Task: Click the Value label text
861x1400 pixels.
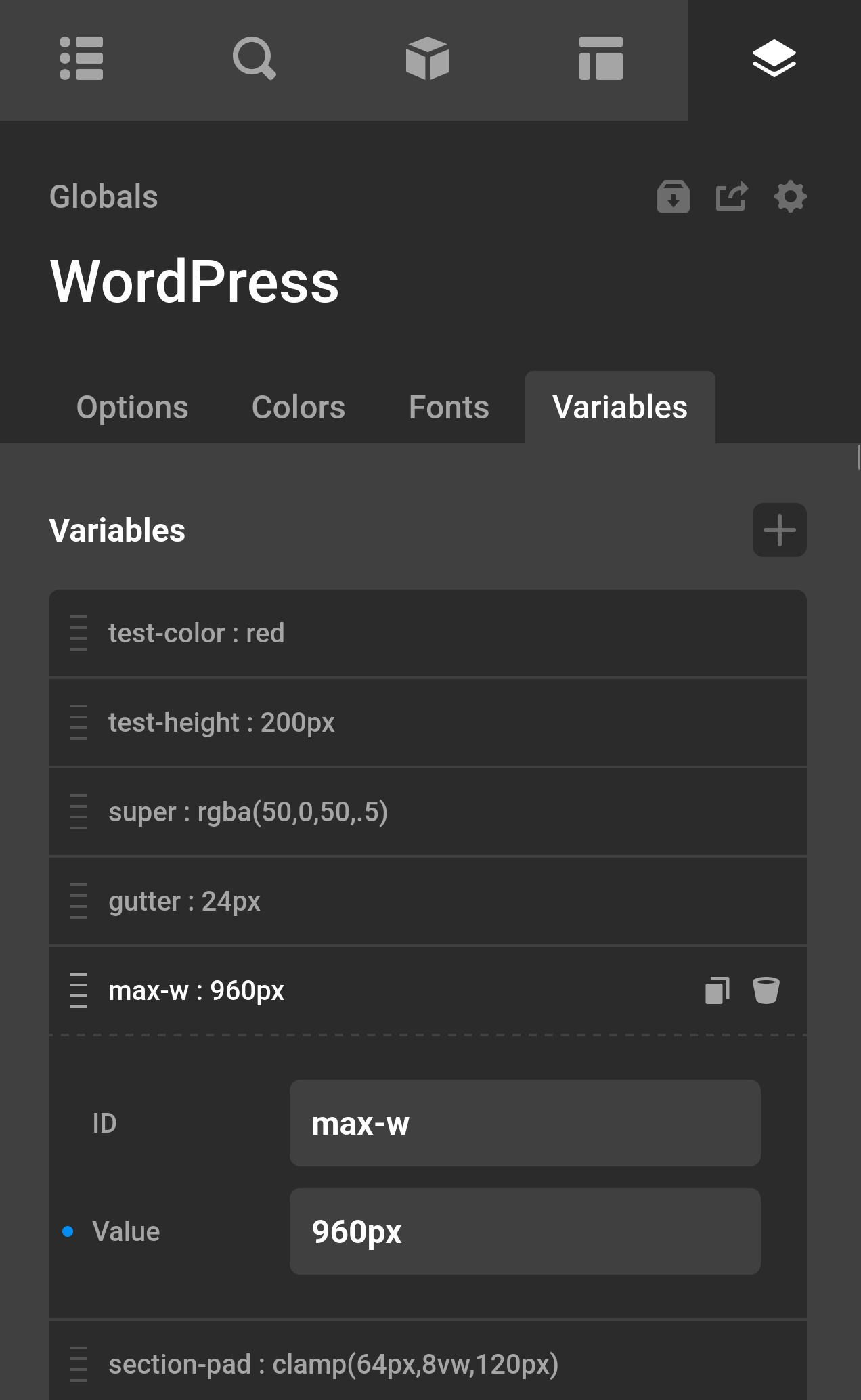Action: [x=126, y=1231]
